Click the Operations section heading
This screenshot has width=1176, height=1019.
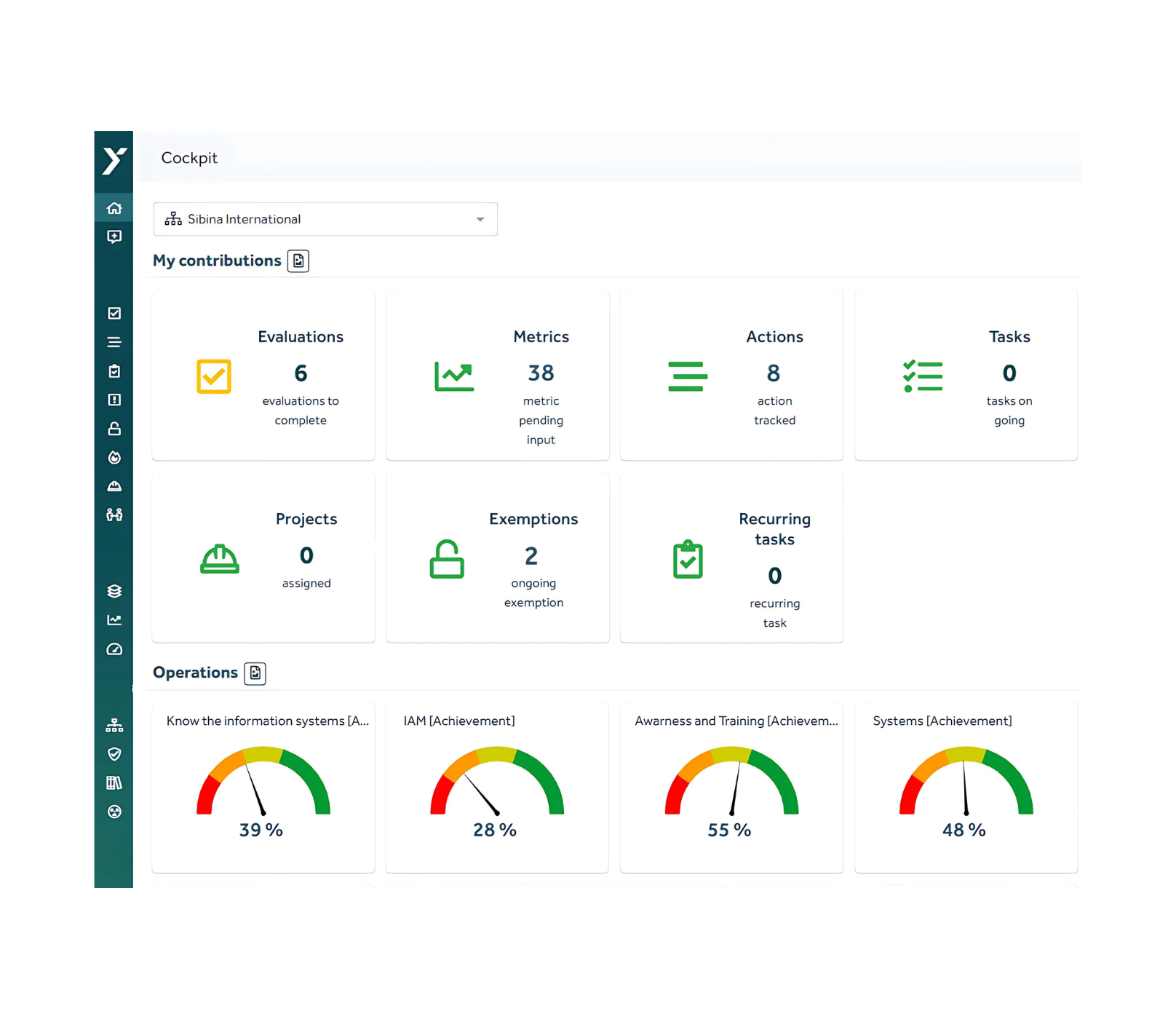(x=195, y=673)
